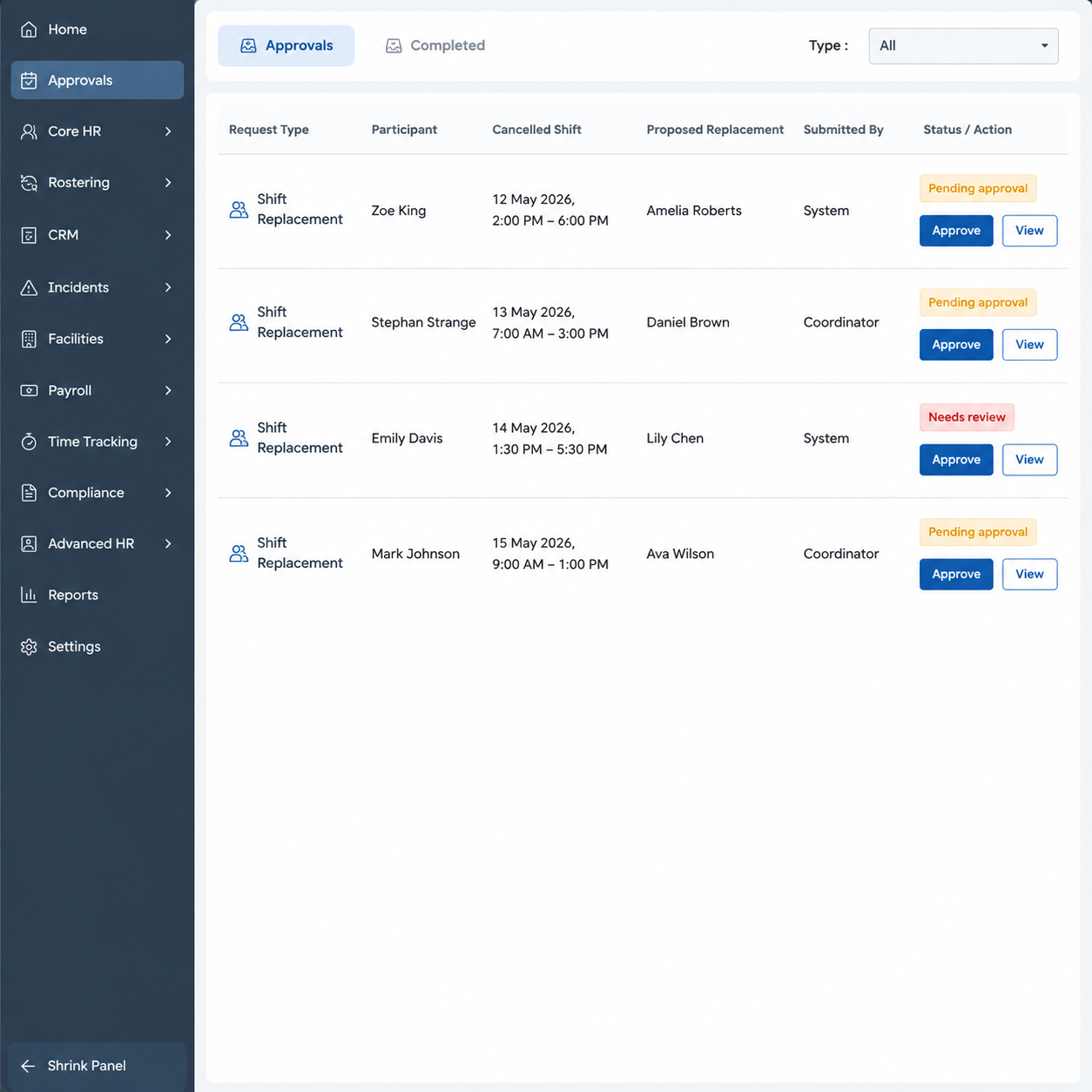Click the CRM icon in sidebar

29,235
